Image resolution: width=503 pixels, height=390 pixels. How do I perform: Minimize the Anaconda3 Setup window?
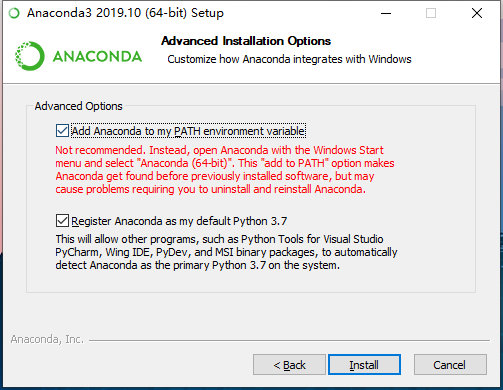(x=386, y=13)
